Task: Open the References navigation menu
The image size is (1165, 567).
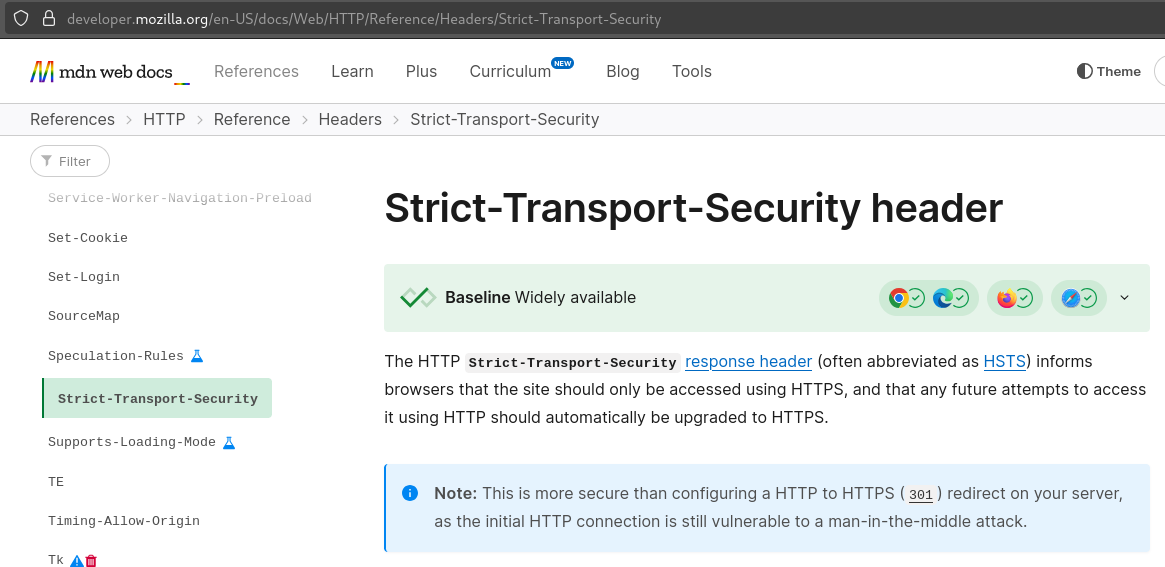Action: pyautogui.click(x=256, y=71)
